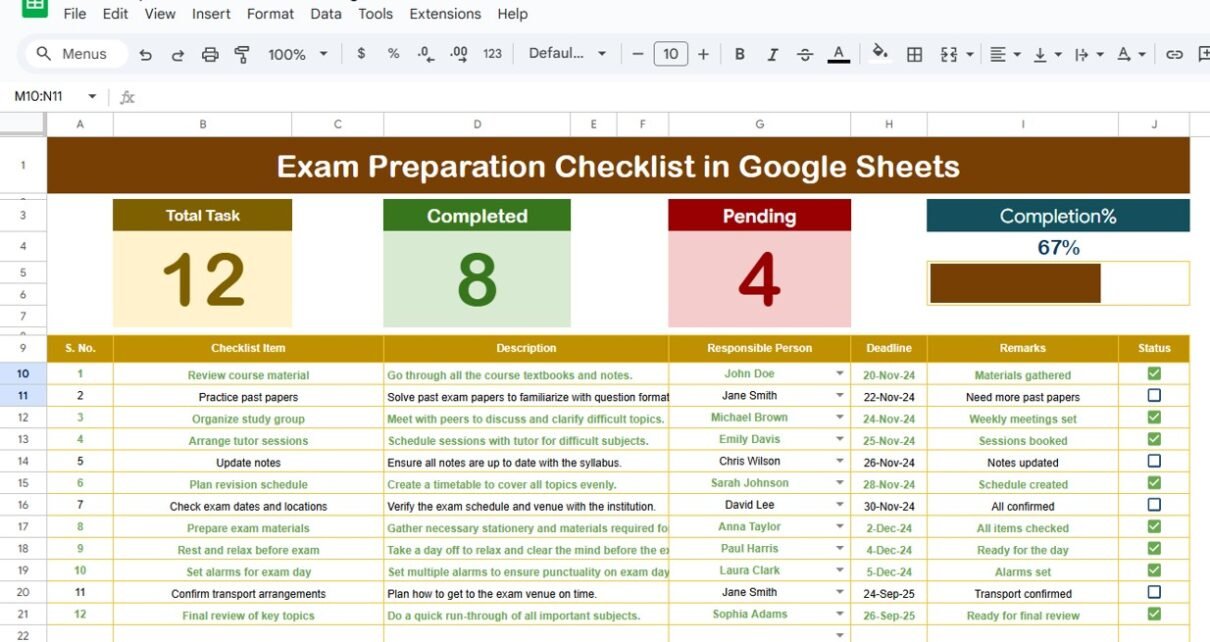Uncheck status for Plan revision schedule

[x=1154, y=483]
